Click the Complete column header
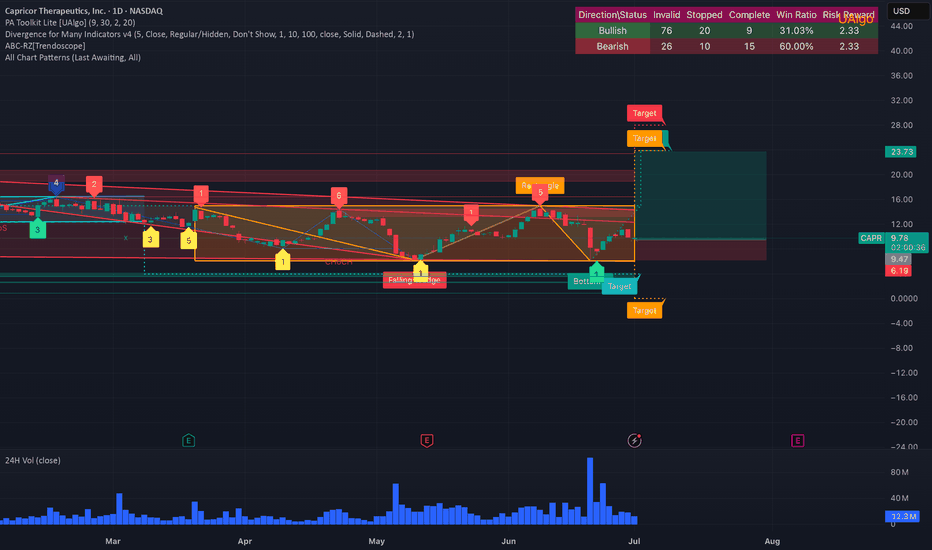 tap(749, 15)
